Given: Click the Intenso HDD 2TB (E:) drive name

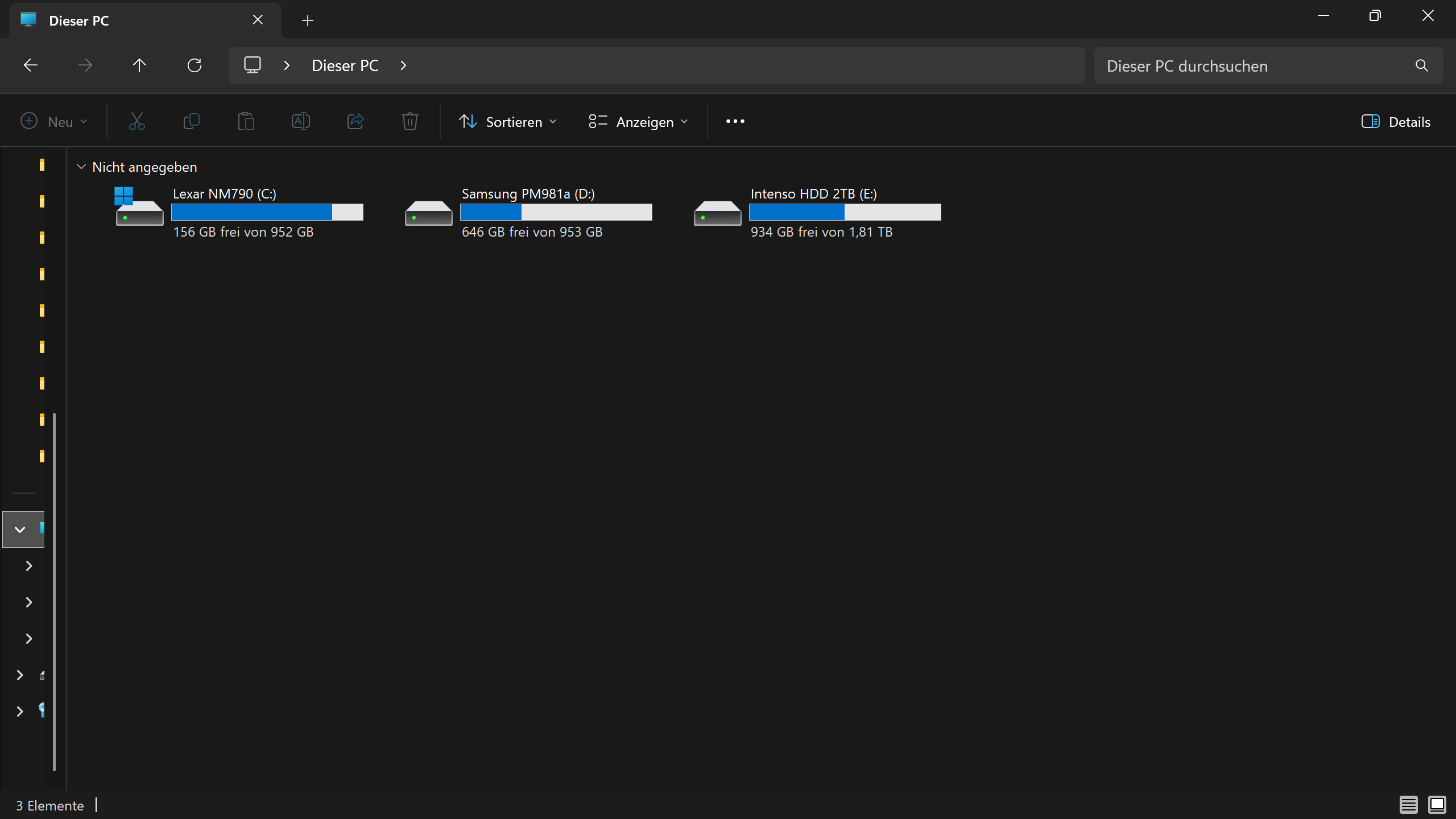Looking at the screenshot, I should [x=814, y=194].
